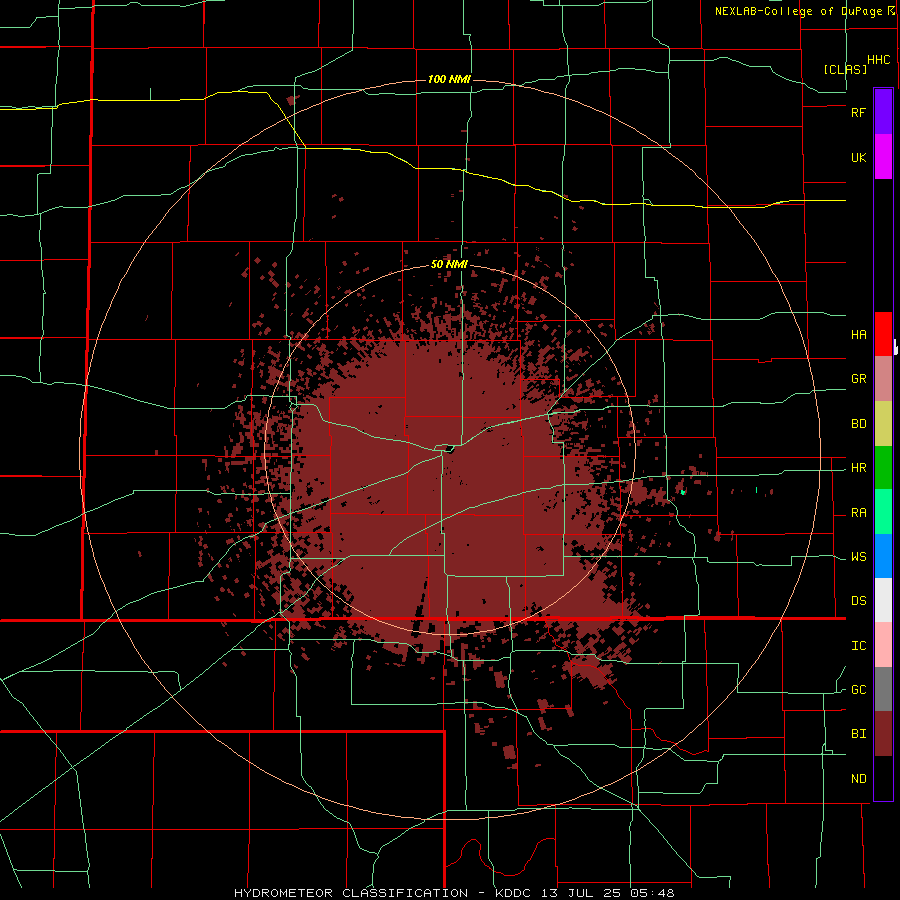Click the BD legend label

click(858, 424)
